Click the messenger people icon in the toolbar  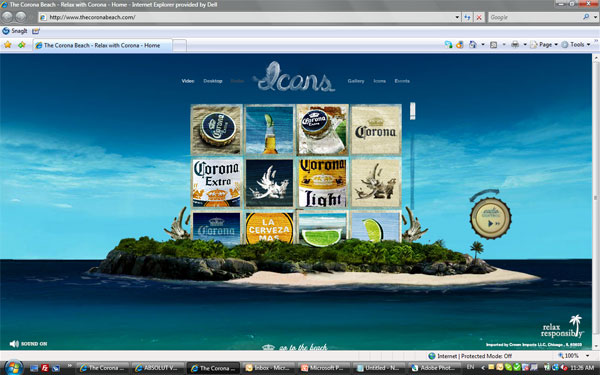click(448, 45)
